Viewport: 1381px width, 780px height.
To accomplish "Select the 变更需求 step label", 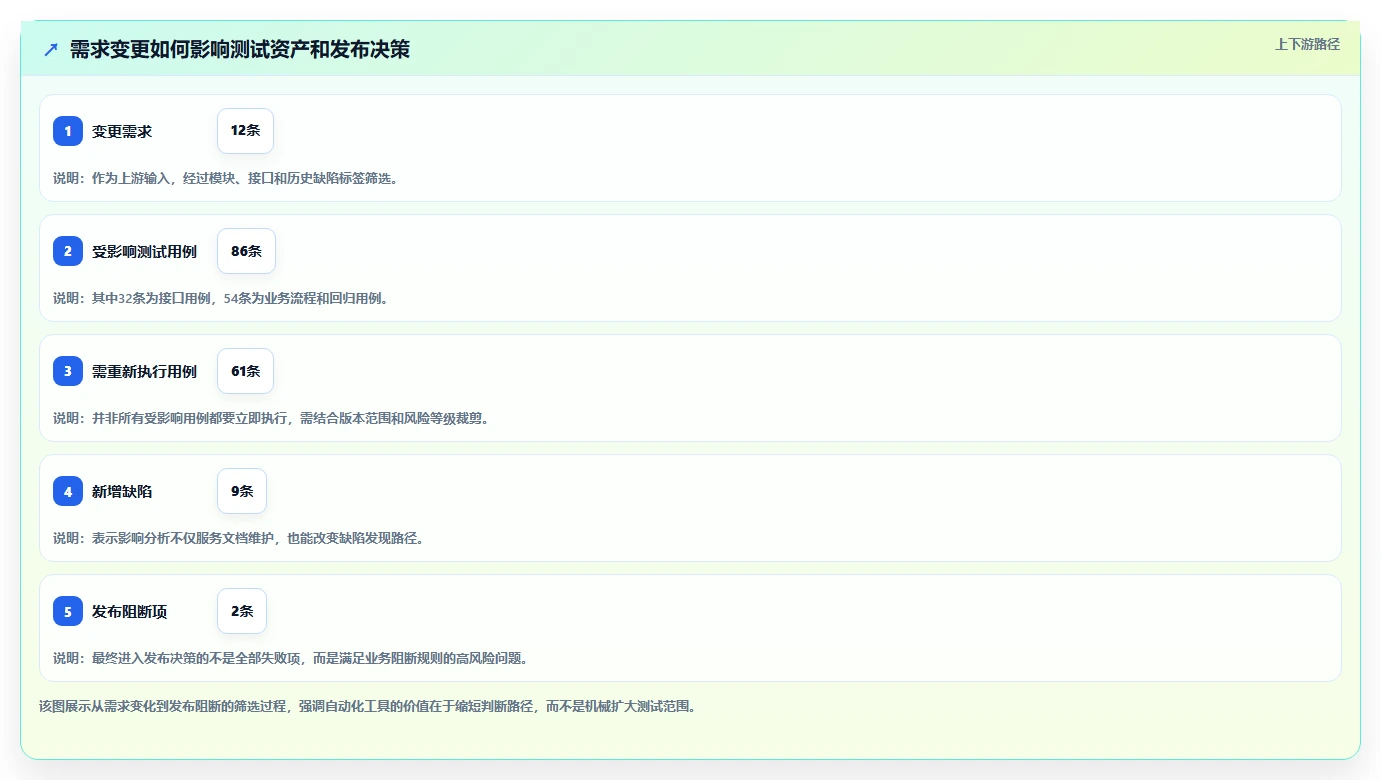I will (122, 131).
